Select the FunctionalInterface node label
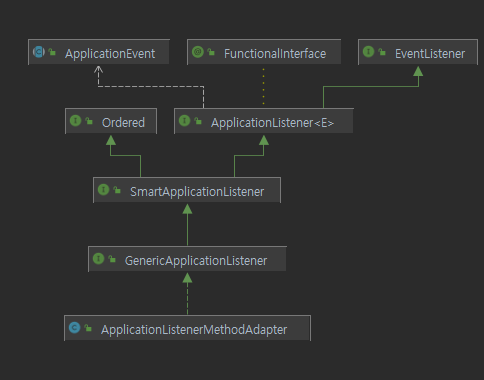Viewport: 484px width, 380px height. [275, 54]
